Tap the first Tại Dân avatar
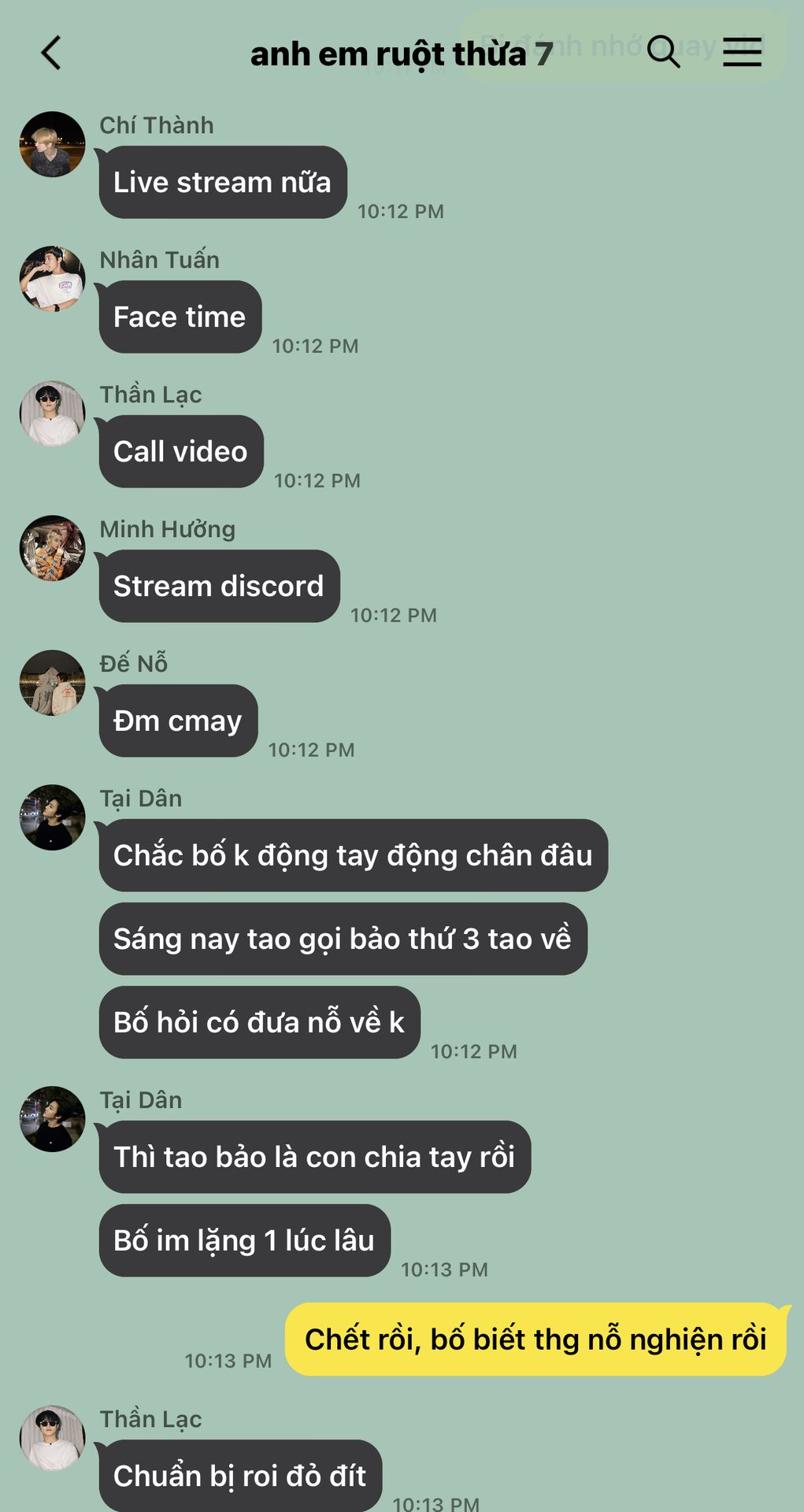 pos(52,817)
